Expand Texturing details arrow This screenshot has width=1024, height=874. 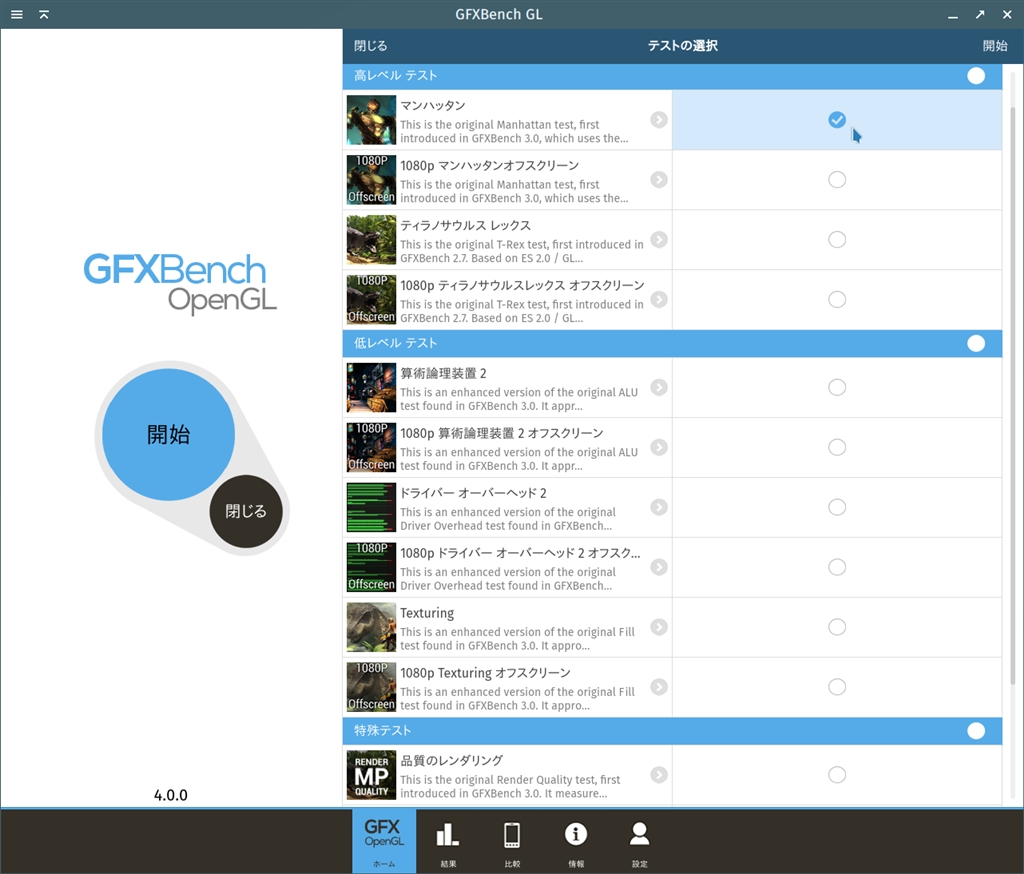click(659, 627)
